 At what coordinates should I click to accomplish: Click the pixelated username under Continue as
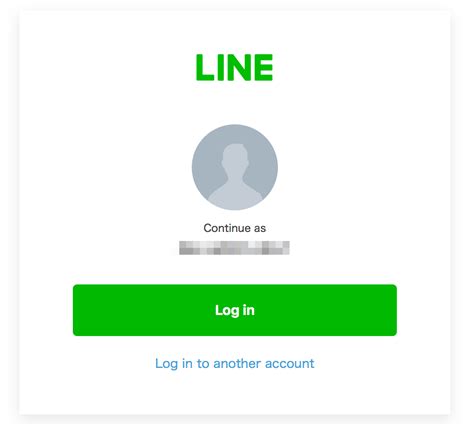click(234, 248)
